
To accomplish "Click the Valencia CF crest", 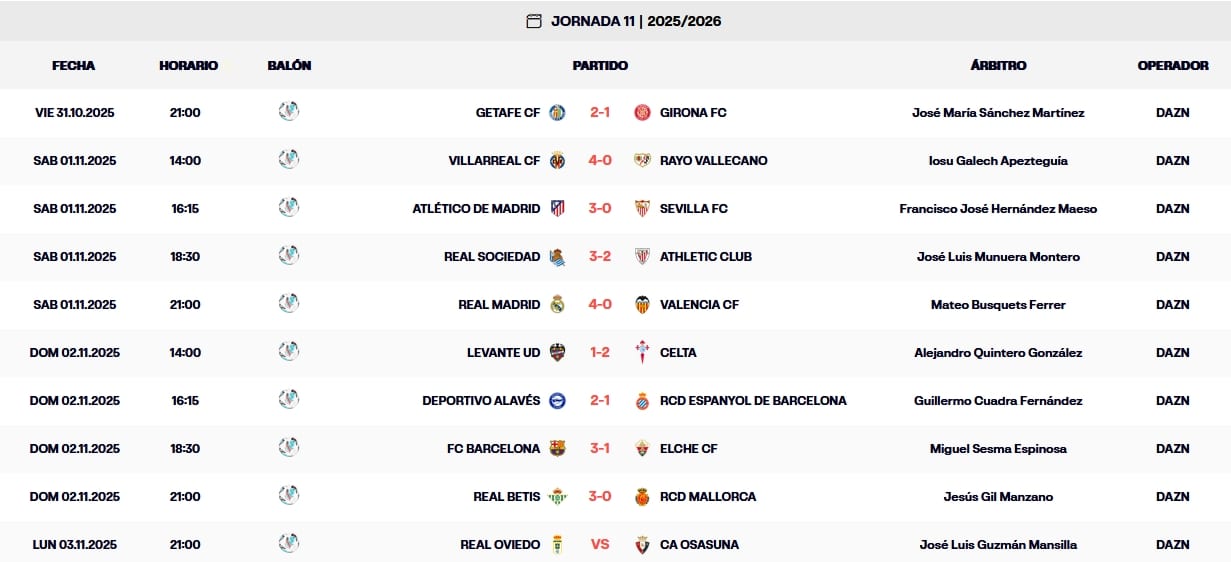I will click(x=643, y=305).
